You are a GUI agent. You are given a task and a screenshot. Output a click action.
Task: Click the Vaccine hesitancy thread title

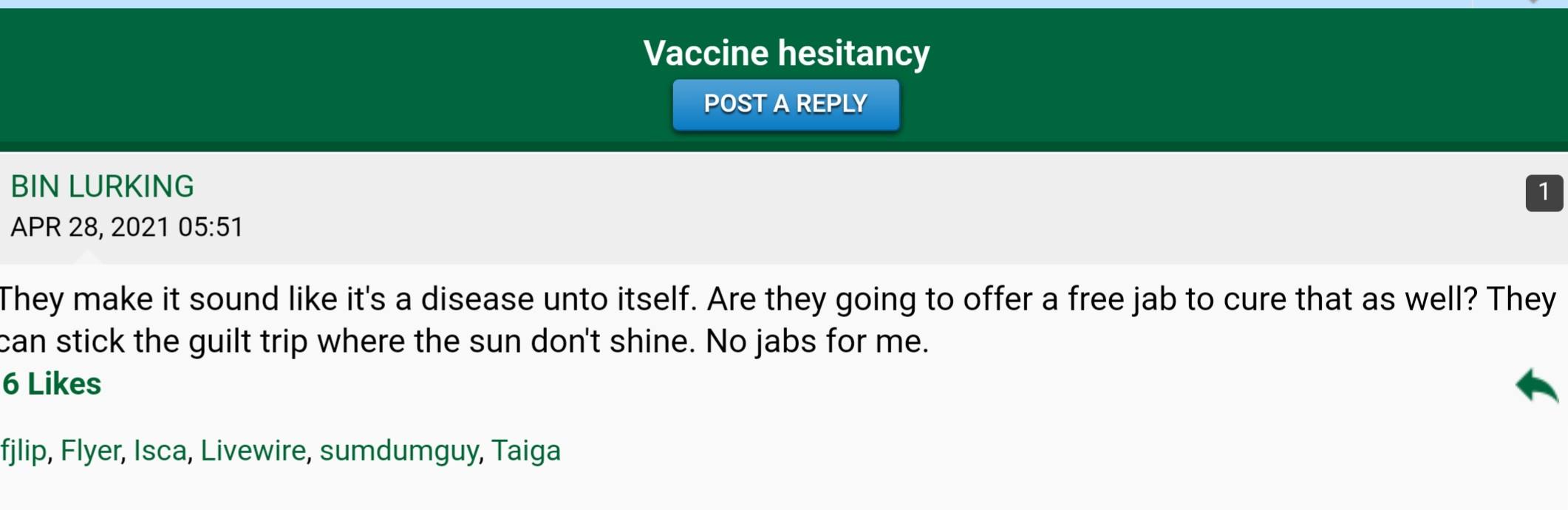tap(785, 53)
